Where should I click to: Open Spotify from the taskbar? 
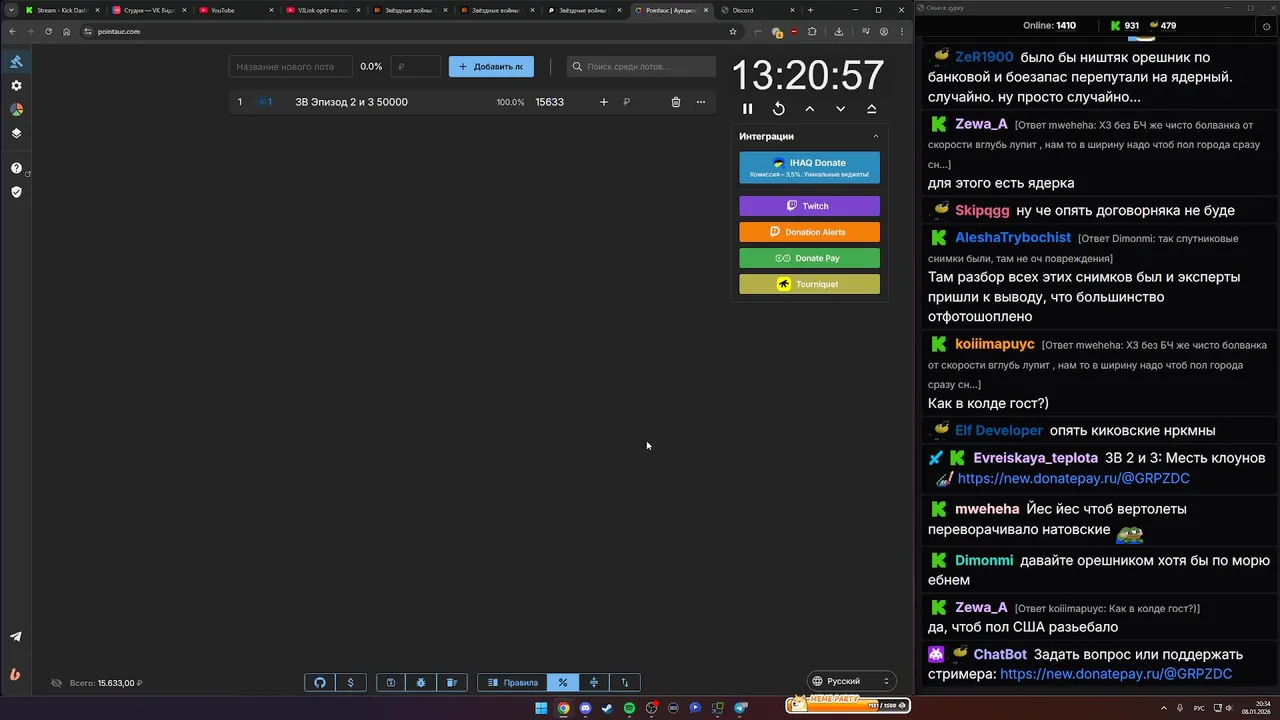[x=629, y=708]
